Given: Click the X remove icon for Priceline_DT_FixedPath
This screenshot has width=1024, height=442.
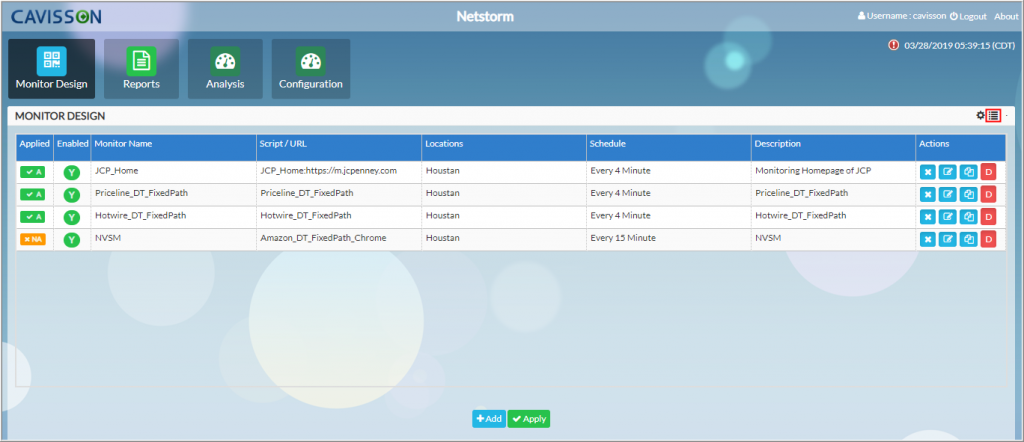Looking at the screenshot, I should click(928, 194).
